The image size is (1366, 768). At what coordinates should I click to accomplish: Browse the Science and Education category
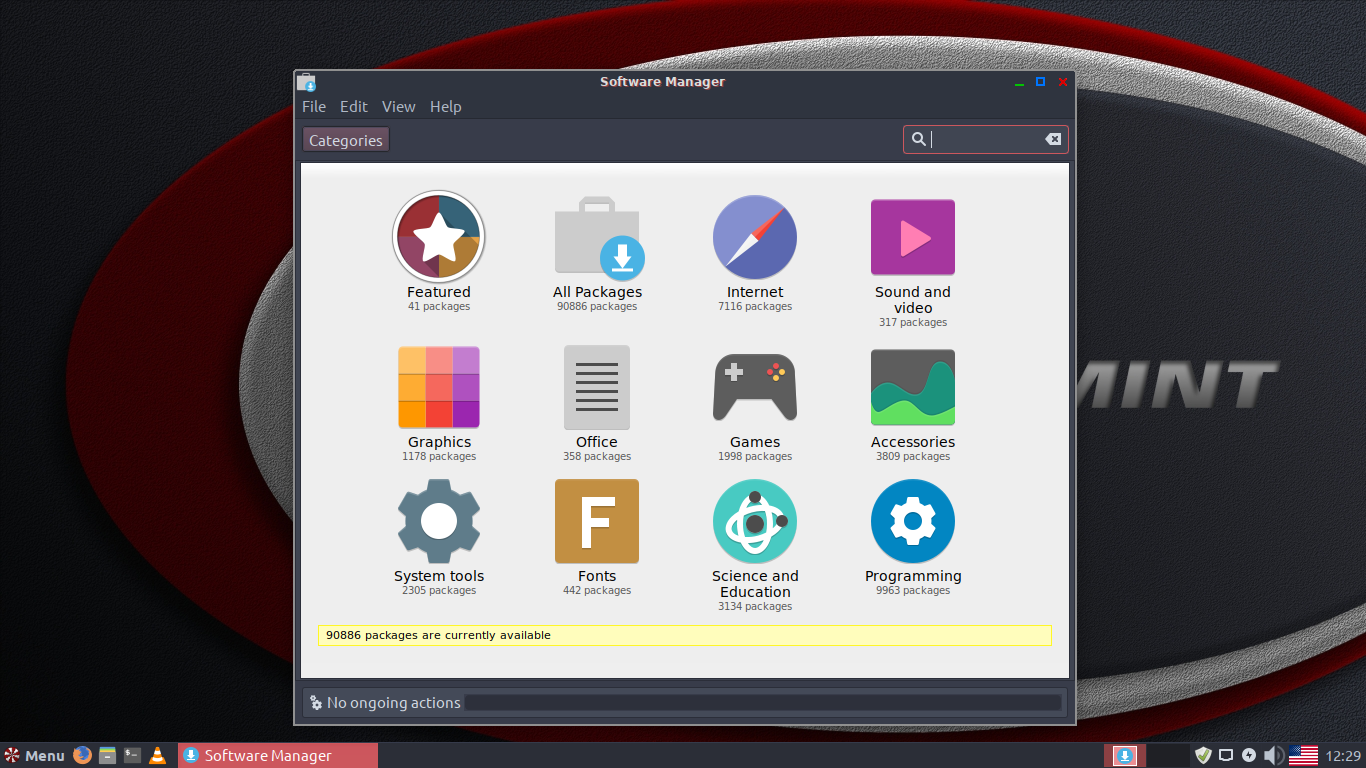click(x=755, y=545)
